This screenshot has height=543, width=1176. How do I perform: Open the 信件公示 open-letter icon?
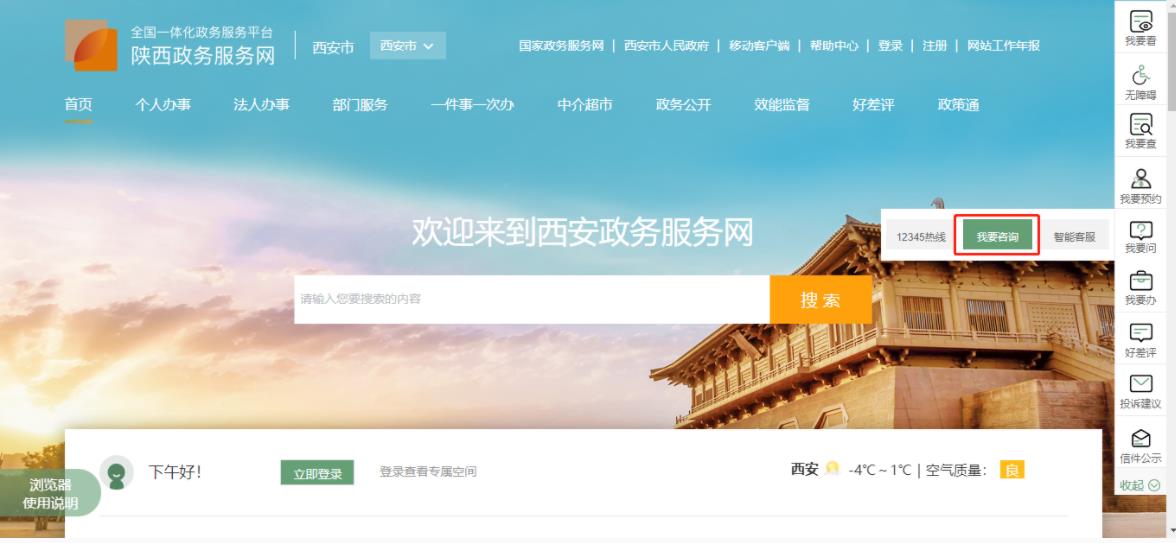(x=1141, y=437)
